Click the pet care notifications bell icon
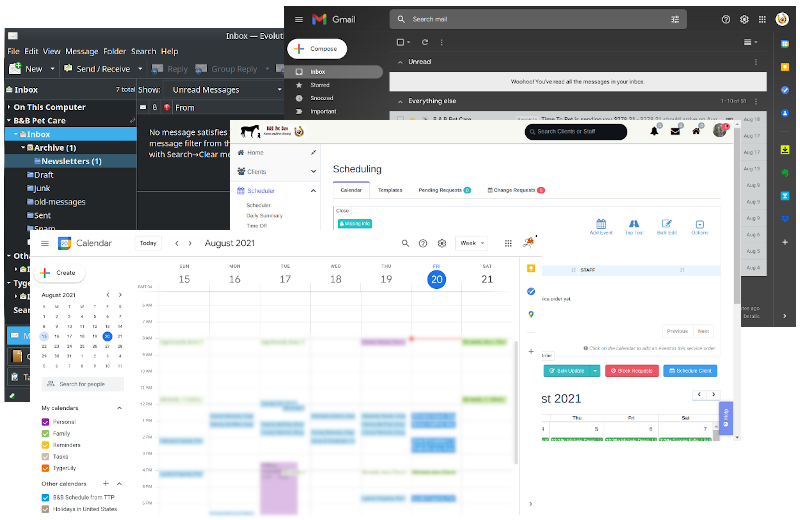The width and height of the screenshot is (800, 520). pyautogui.click(x=654, y=131)
